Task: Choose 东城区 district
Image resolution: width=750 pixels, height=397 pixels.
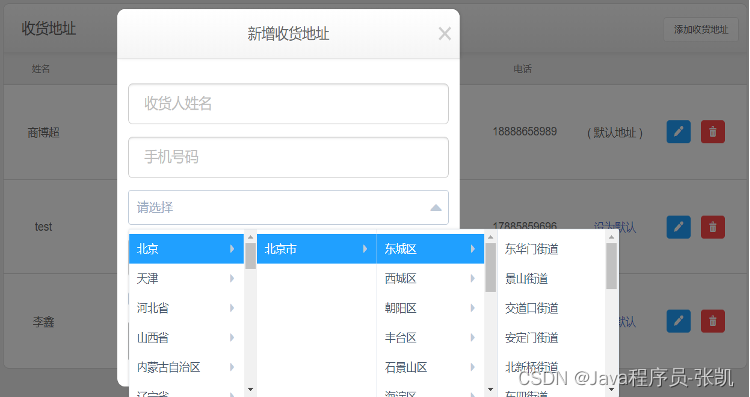Action: coord(430,249)
